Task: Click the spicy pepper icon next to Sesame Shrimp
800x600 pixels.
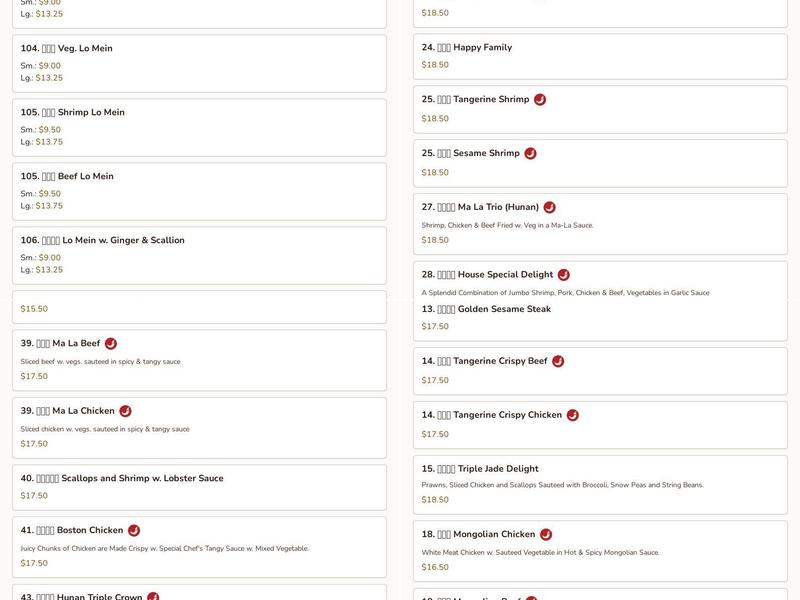Action: 530,154
